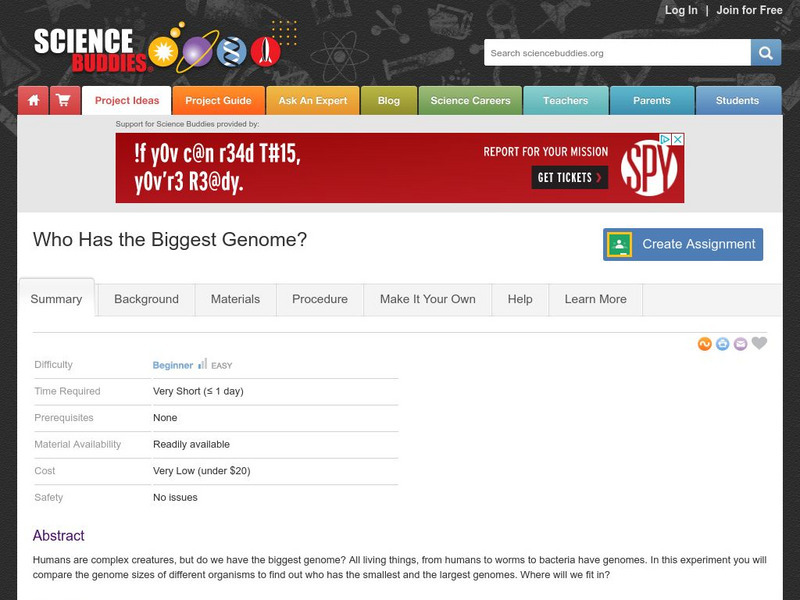Switch to the Procedure tab
This screenshot has height=600, width=800.
pos(320,299)
